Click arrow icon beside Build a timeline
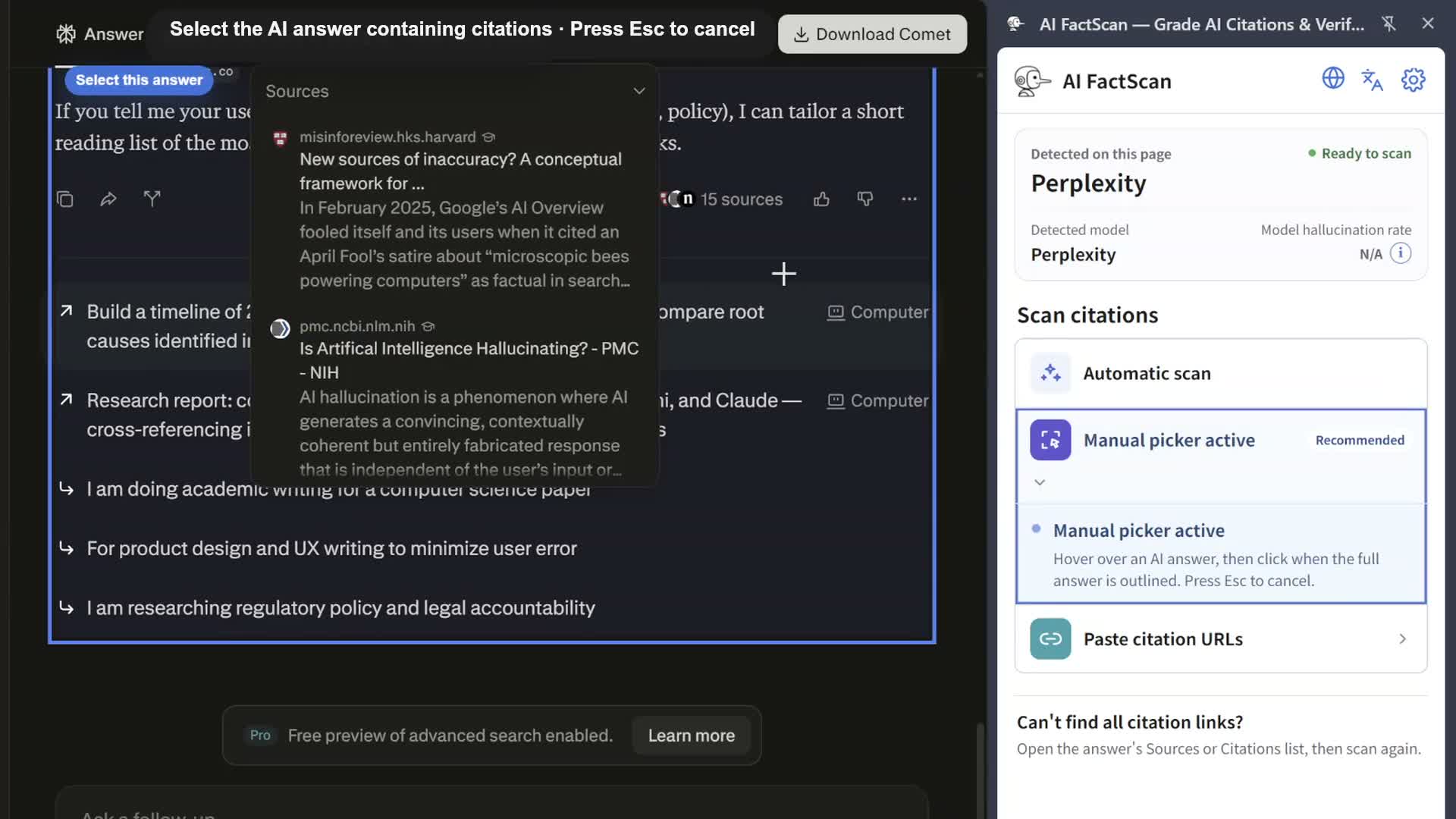The width and height of the screenshot is (1456, 819). click(x=67, y=311)
